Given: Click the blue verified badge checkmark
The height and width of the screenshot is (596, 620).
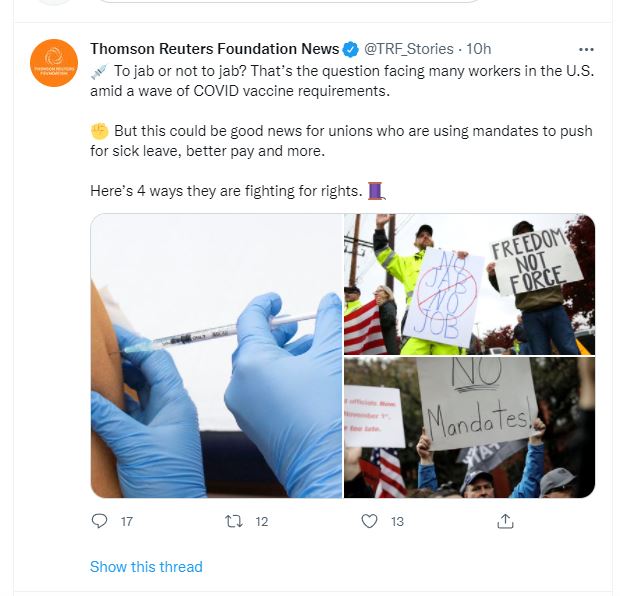Looking at the screenshot, I should [x=351, y=49].
